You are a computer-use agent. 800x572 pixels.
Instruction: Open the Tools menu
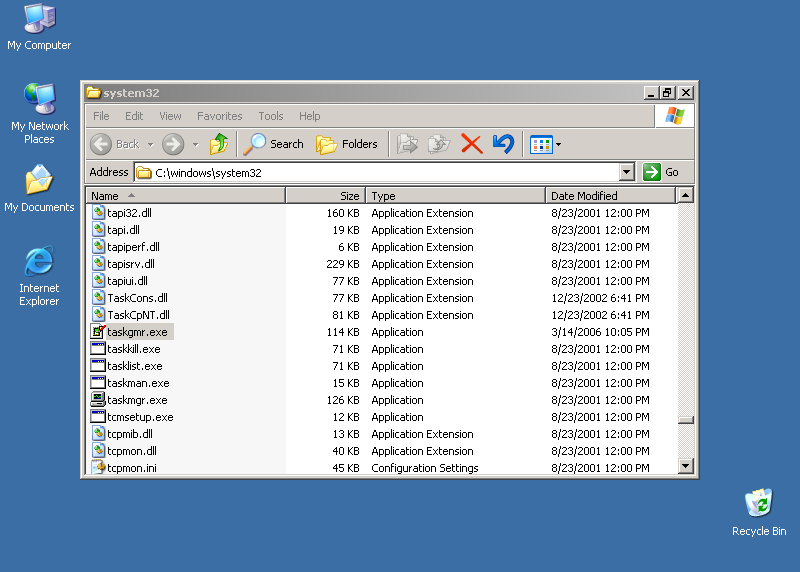tap(270, 116)
